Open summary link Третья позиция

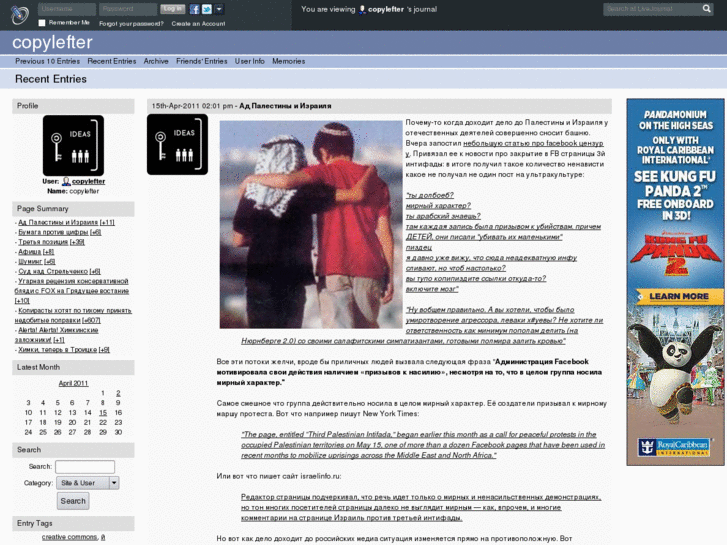43,242
